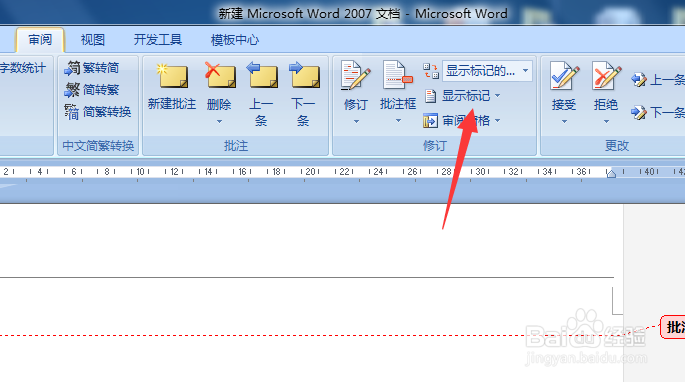Expand the 修订 dropdown arrow

pyautogui.click(x=356, y=122)
